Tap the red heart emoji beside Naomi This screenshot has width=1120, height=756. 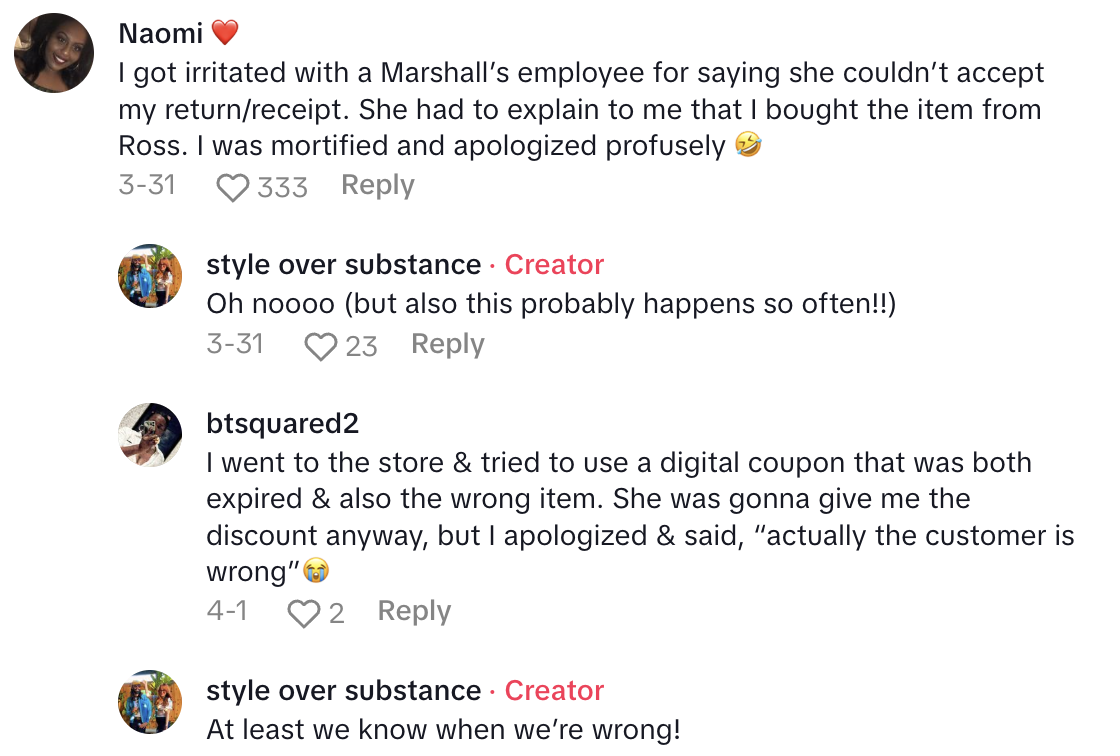coord(227,31)
